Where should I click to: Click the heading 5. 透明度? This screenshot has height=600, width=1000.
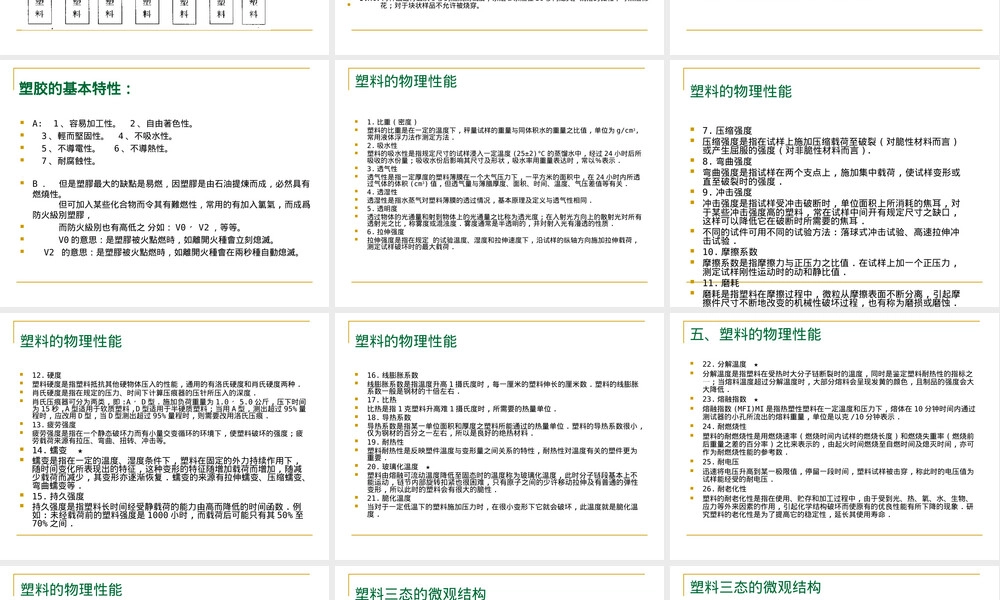coord(382,209)
